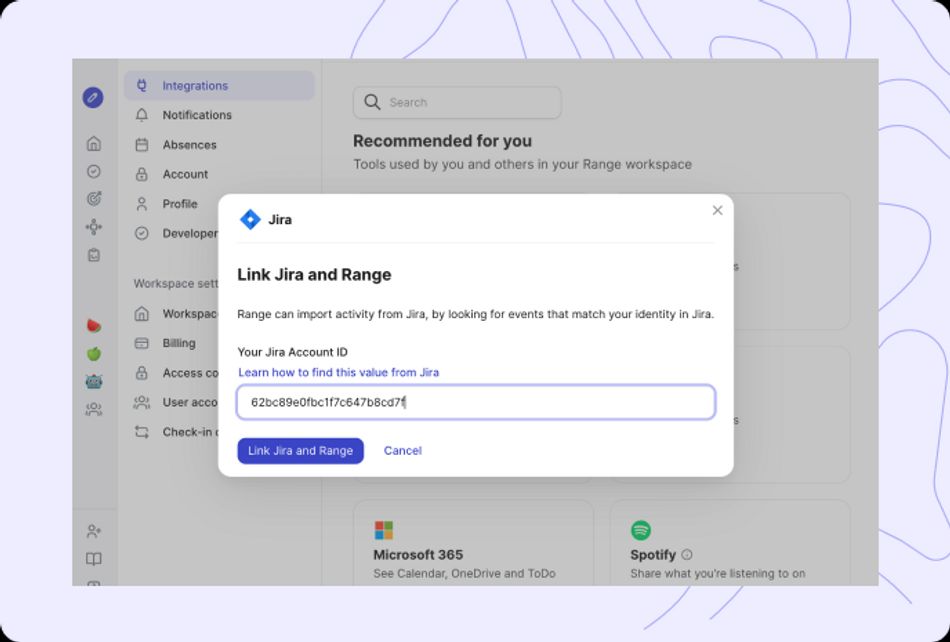The height and width of the screenshot is (642, 950).
Task: Open the Microsoft 365 integration card
Action: click(x=473, y=543)
